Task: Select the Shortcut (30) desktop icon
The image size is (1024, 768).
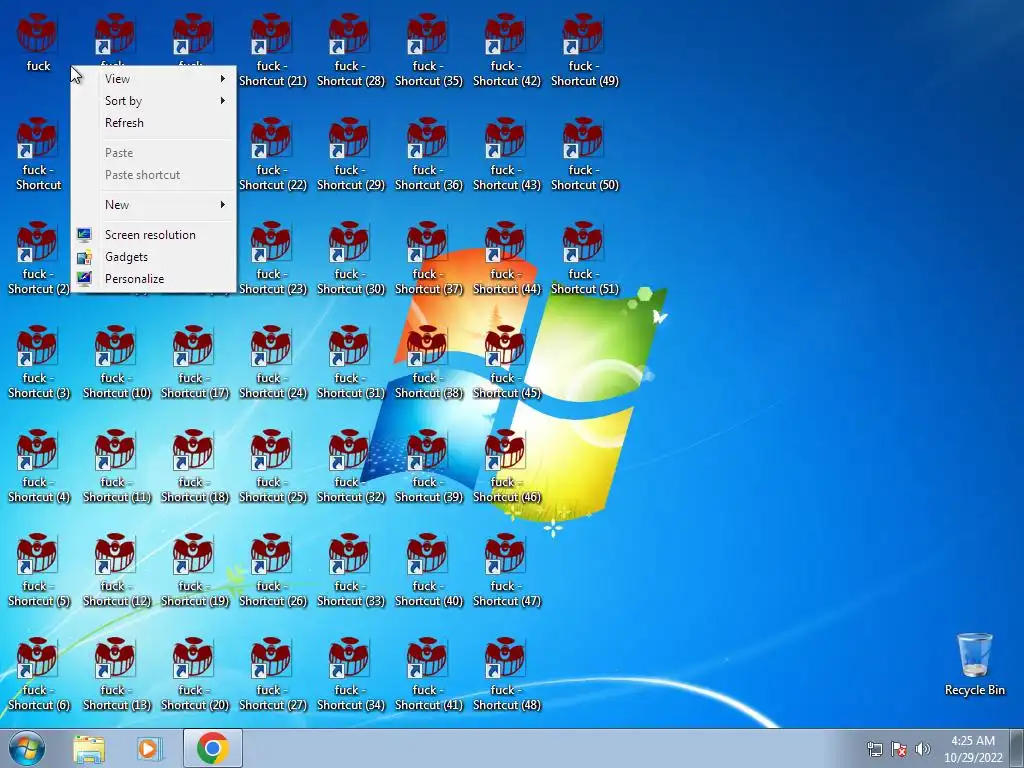Action: [x=351, y=259]
